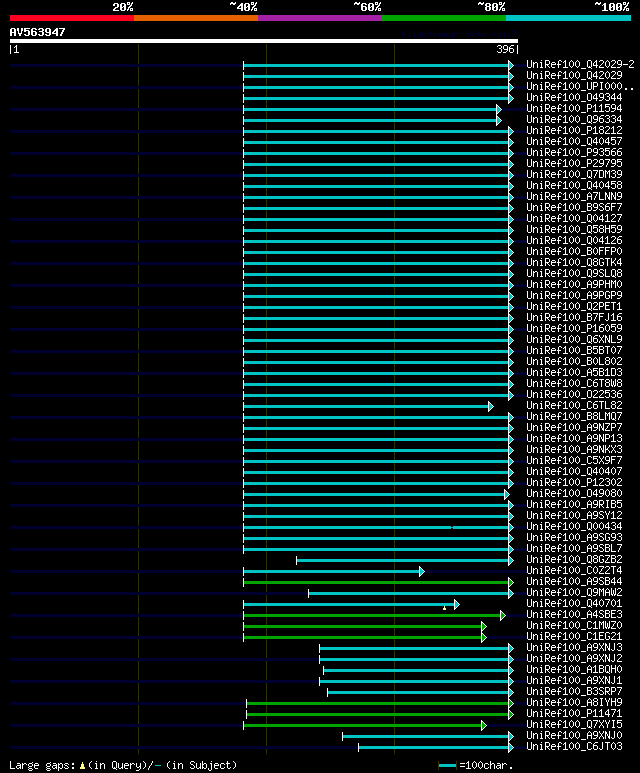The image size is (640, 773).
Task: Select hit label UniRef100_P12302
Action: click(574, 483)
